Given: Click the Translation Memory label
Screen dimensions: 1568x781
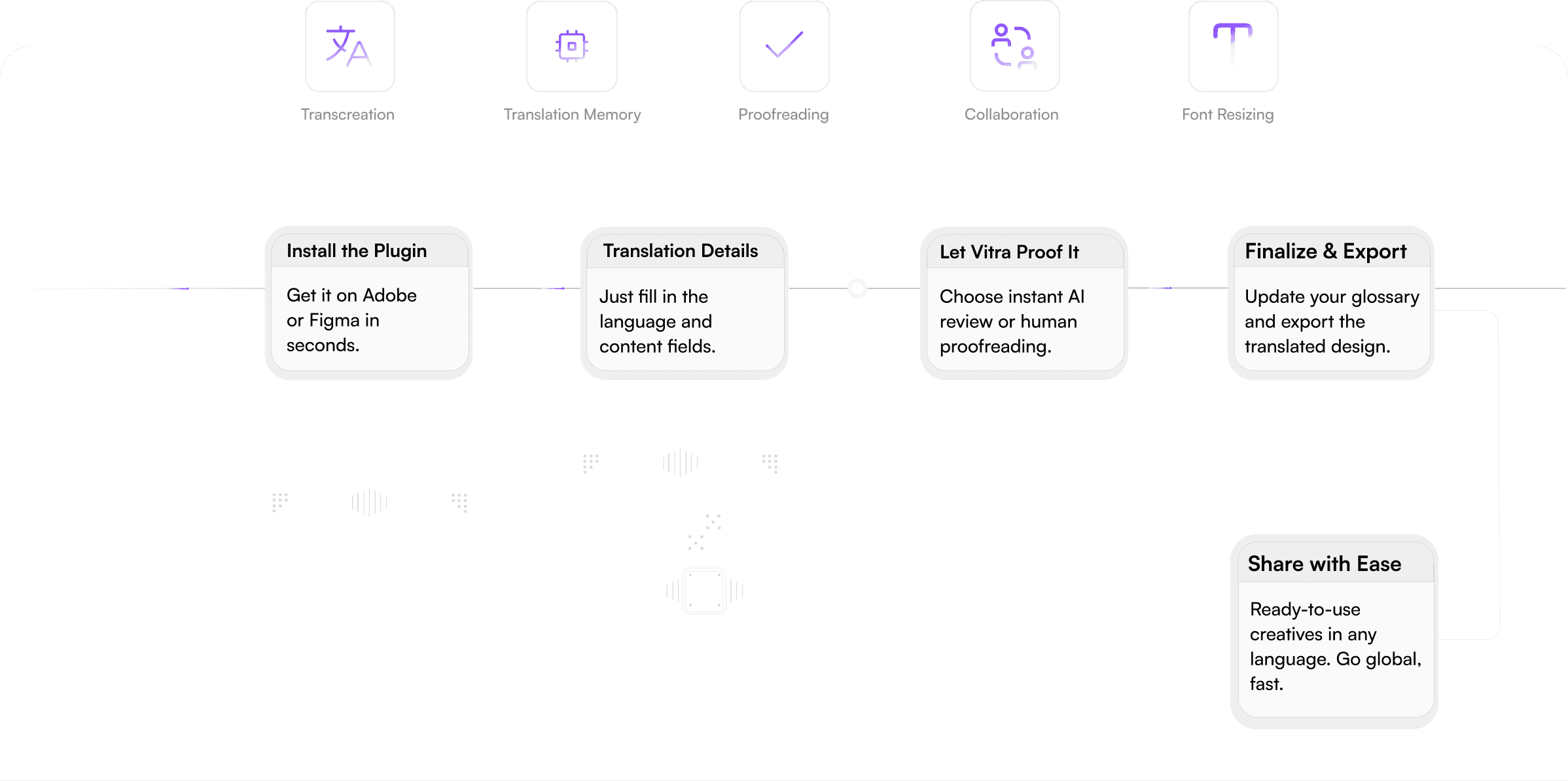Looking at the screenshot, I should [x=572, y=114].
